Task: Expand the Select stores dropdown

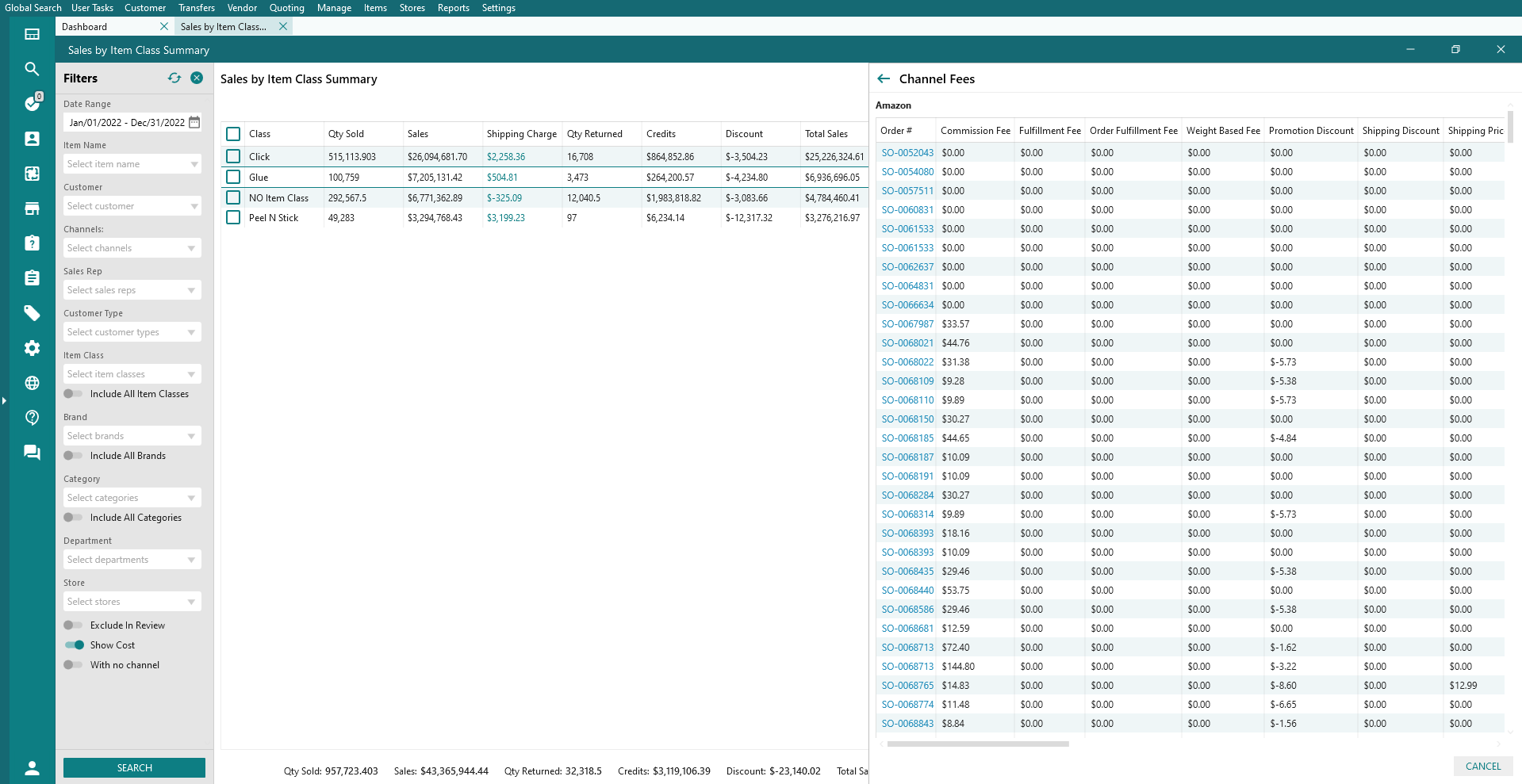Action: click(132, 602)
